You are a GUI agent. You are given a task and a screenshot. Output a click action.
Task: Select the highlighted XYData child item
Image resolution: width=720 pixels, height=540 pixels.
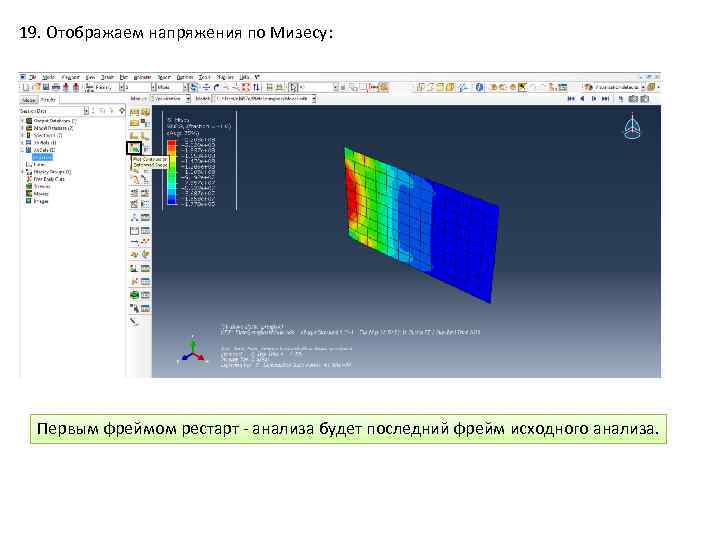click(x=42, y=157)
